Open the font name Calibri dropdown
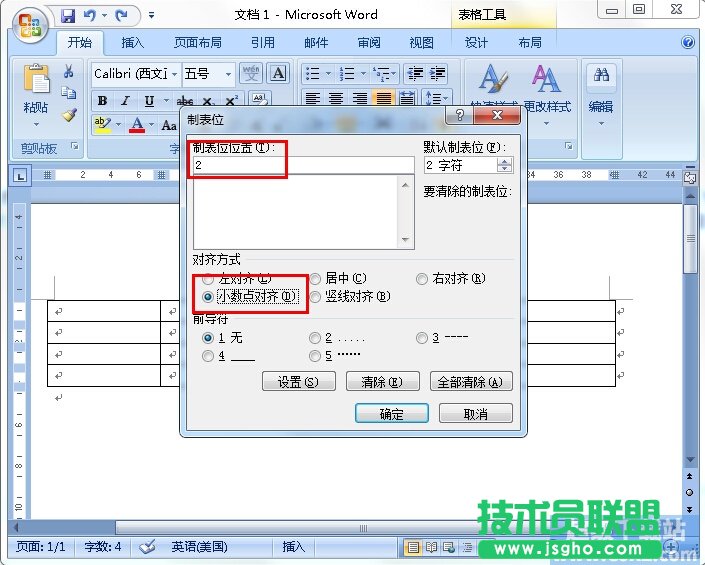Screen dimensions: 705x565 click(x=174, y=74)
